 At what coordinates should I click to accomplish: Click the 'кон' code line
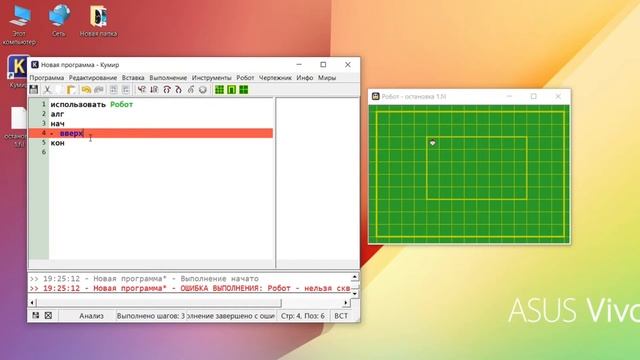[58, 143]
